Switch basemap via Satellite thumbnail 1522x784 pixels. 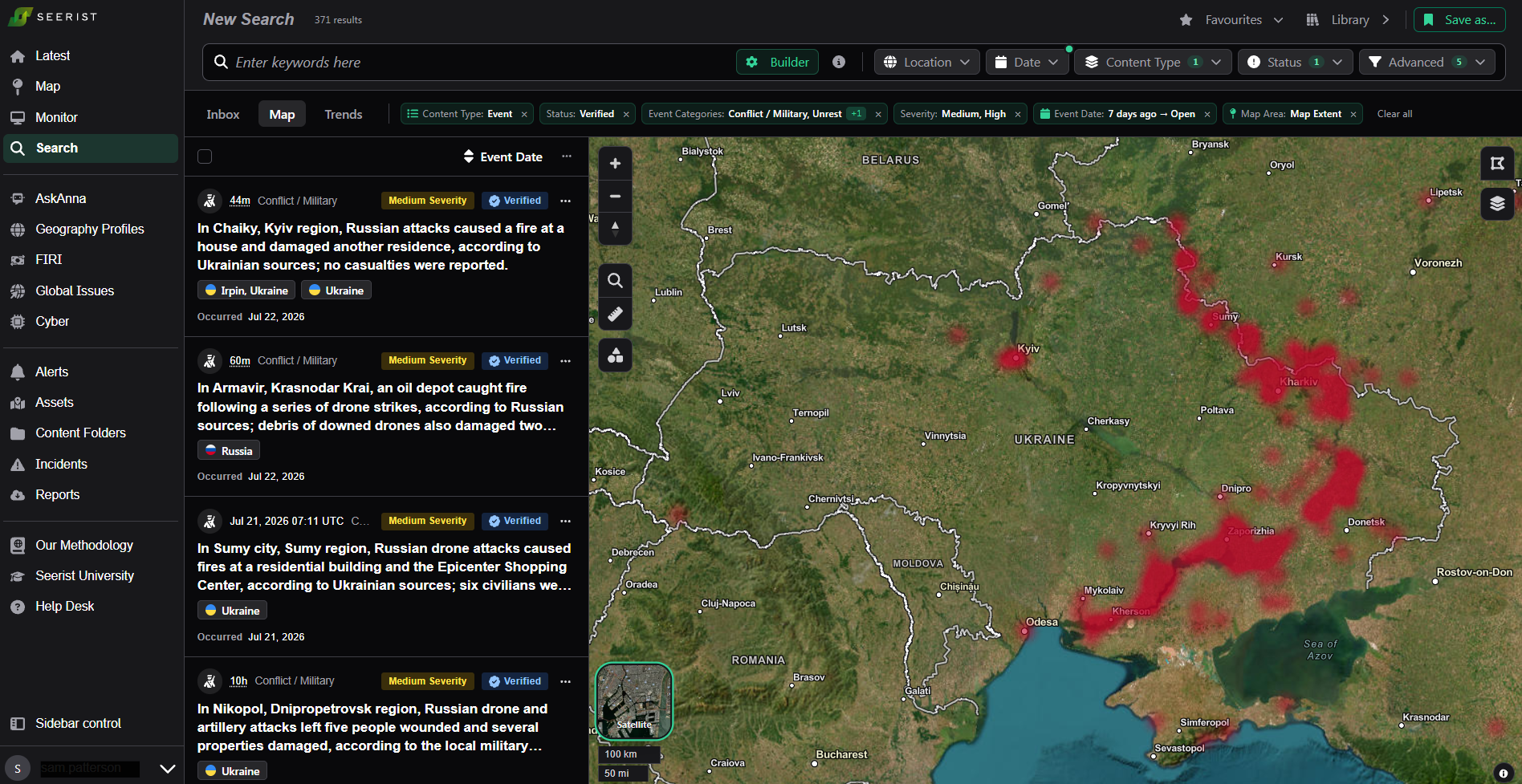(x=634, y=701)
